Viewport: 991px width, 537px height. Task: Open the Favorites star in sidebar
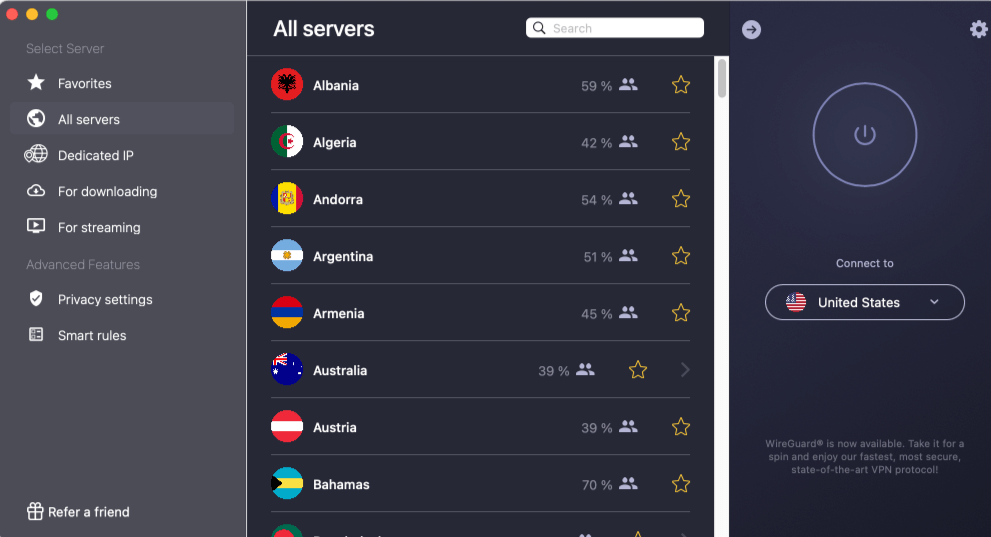pos(36,82)
